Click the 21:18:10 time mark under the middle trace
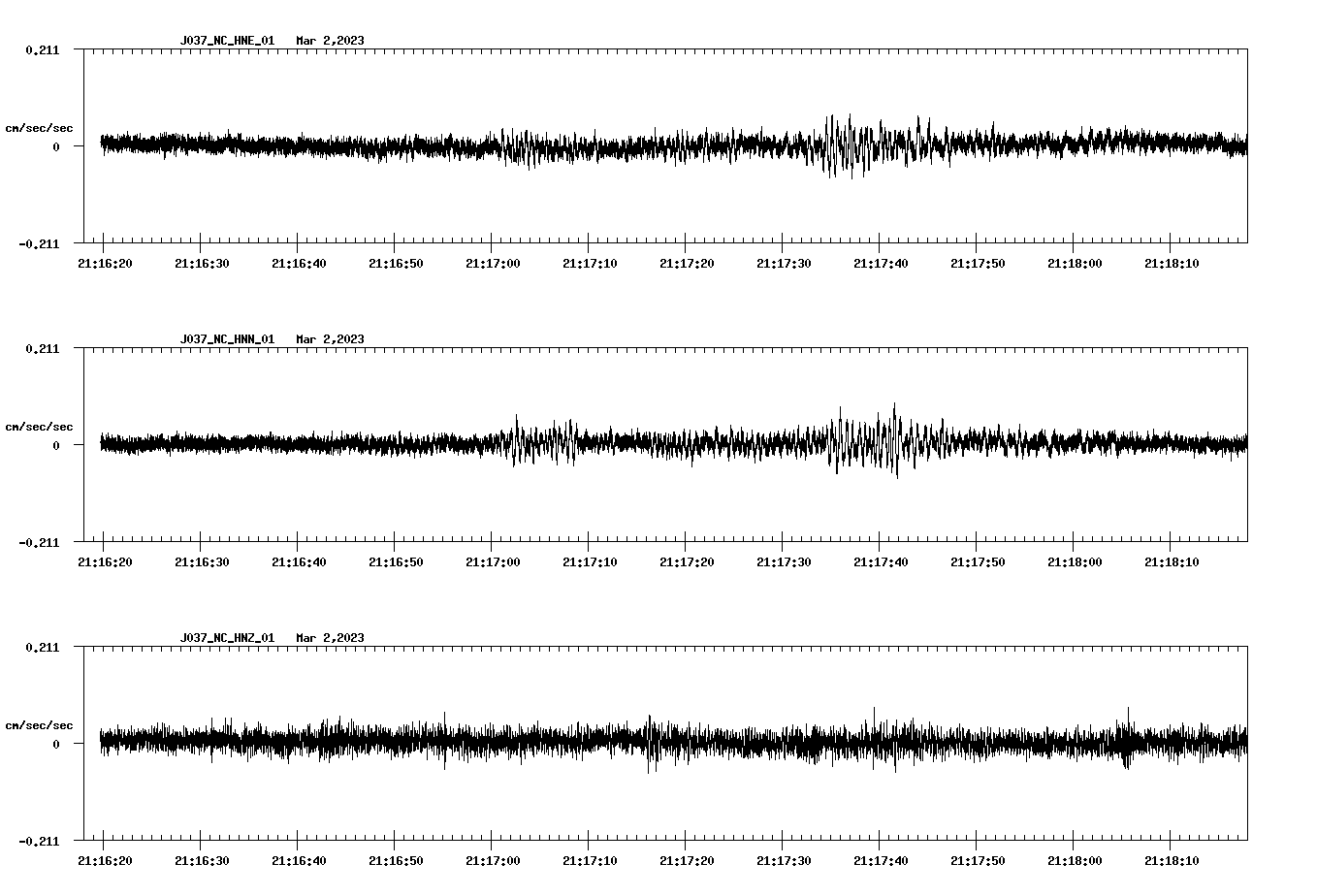The image size is (1317, 896). pos(1173,560)
